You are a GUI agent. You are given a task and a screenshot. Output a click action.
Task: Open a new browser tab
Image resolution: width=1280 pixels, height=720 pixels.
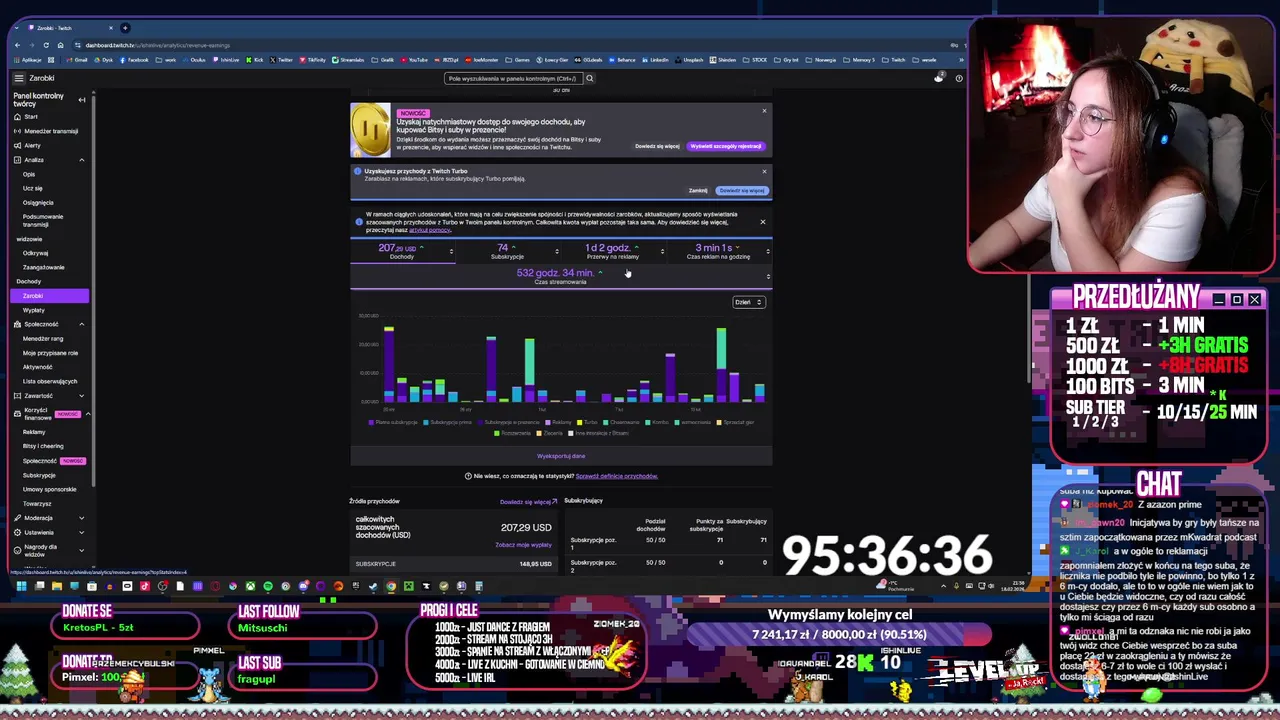(x=125, y=27)
